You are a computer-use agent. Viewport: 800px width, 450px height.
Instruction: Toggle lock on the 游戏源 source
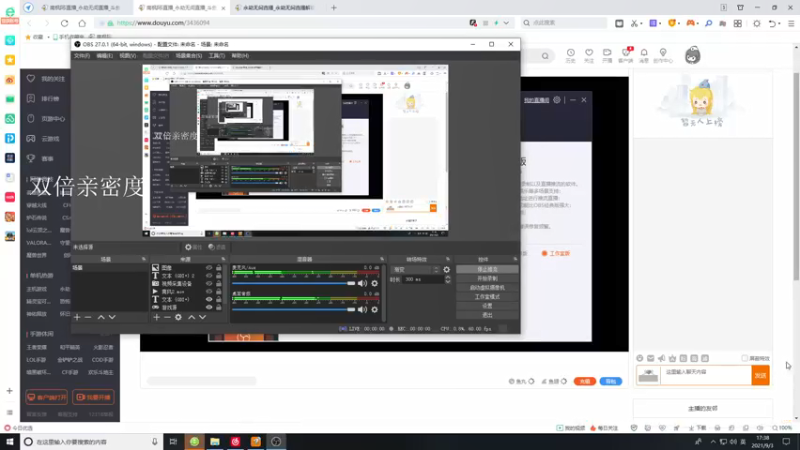pyautogui.click(x=218, y=308)
